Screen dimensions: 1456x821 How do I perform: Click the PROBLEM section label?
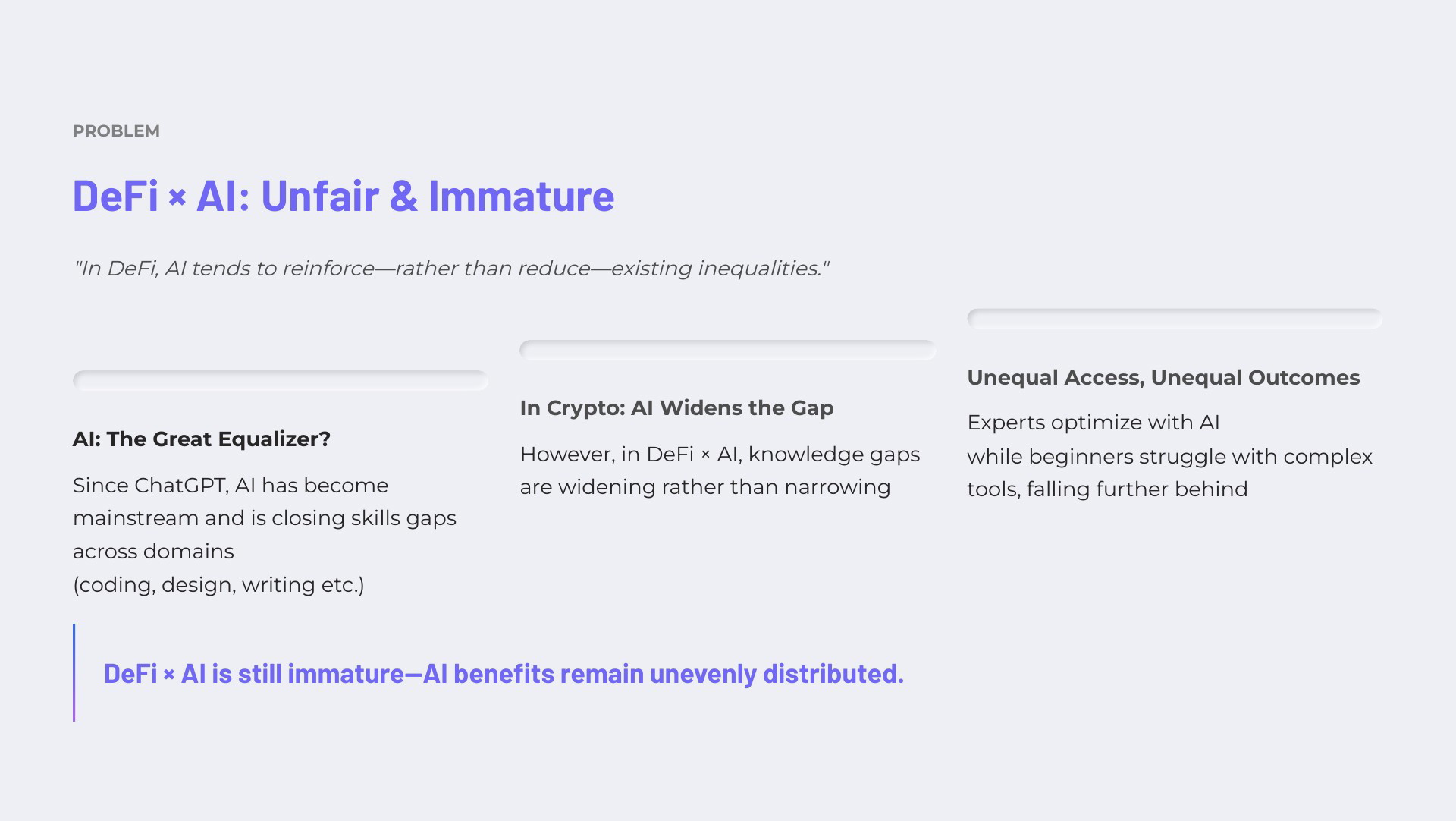coord(116,131)
